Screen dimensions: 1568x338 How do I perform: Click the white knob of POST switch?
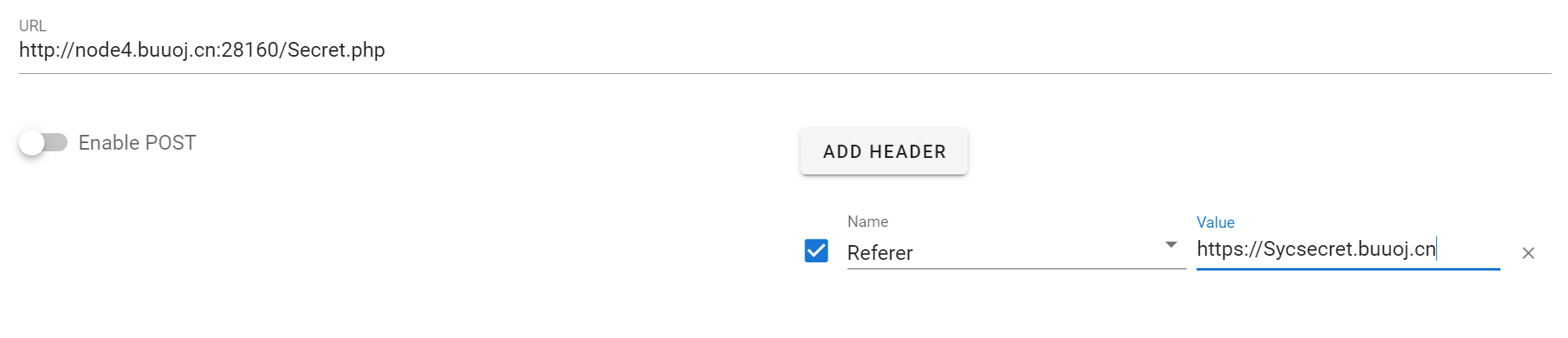[32, 143]
